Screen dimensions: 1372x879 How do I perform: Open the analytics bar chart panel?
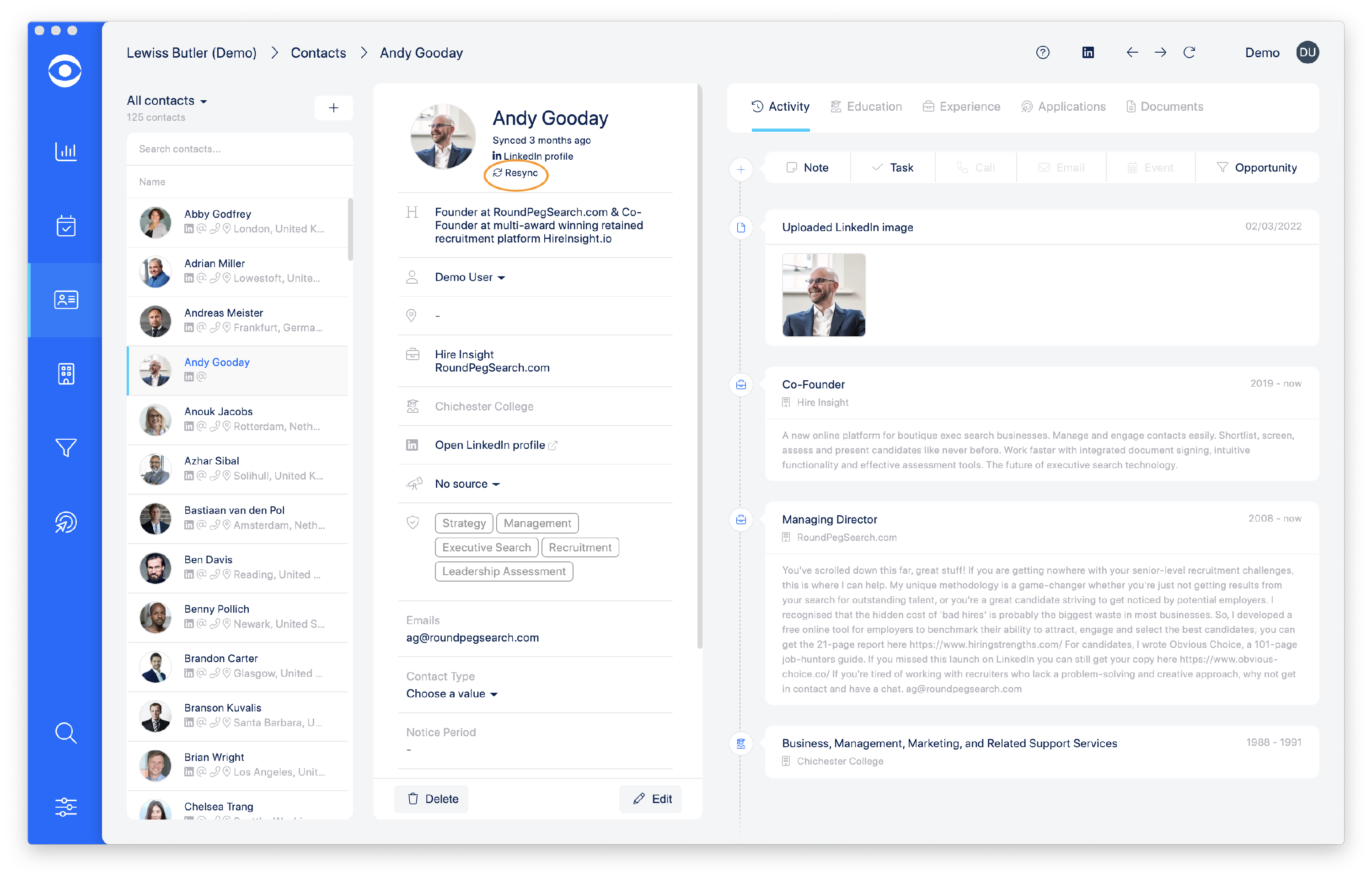[x=65, y=151]
